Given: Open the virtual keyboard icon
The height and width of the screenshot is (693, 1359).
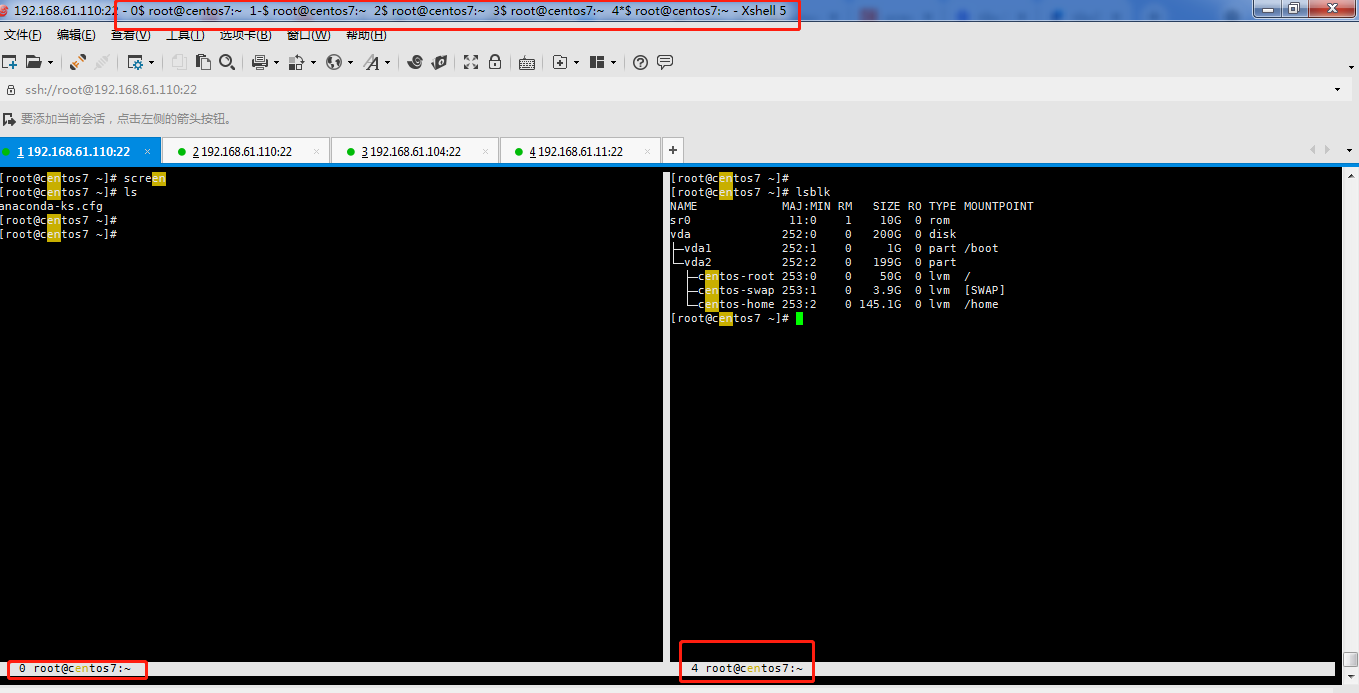Looking at the screenshot, I should (527, 62).
